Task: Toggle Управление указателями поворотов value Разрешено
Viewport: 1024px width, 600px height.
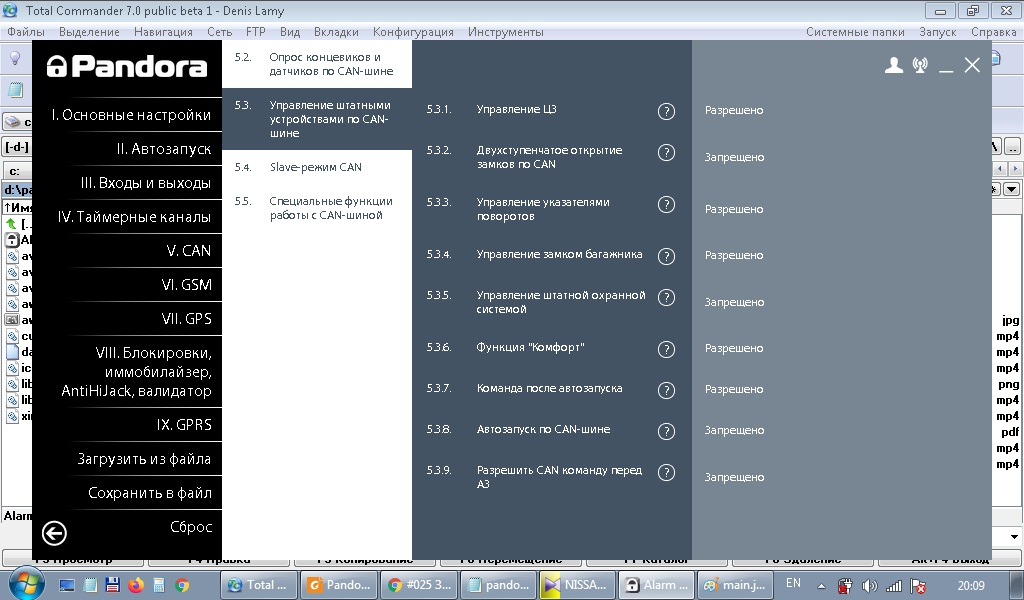Action: (x=734, y=210)
